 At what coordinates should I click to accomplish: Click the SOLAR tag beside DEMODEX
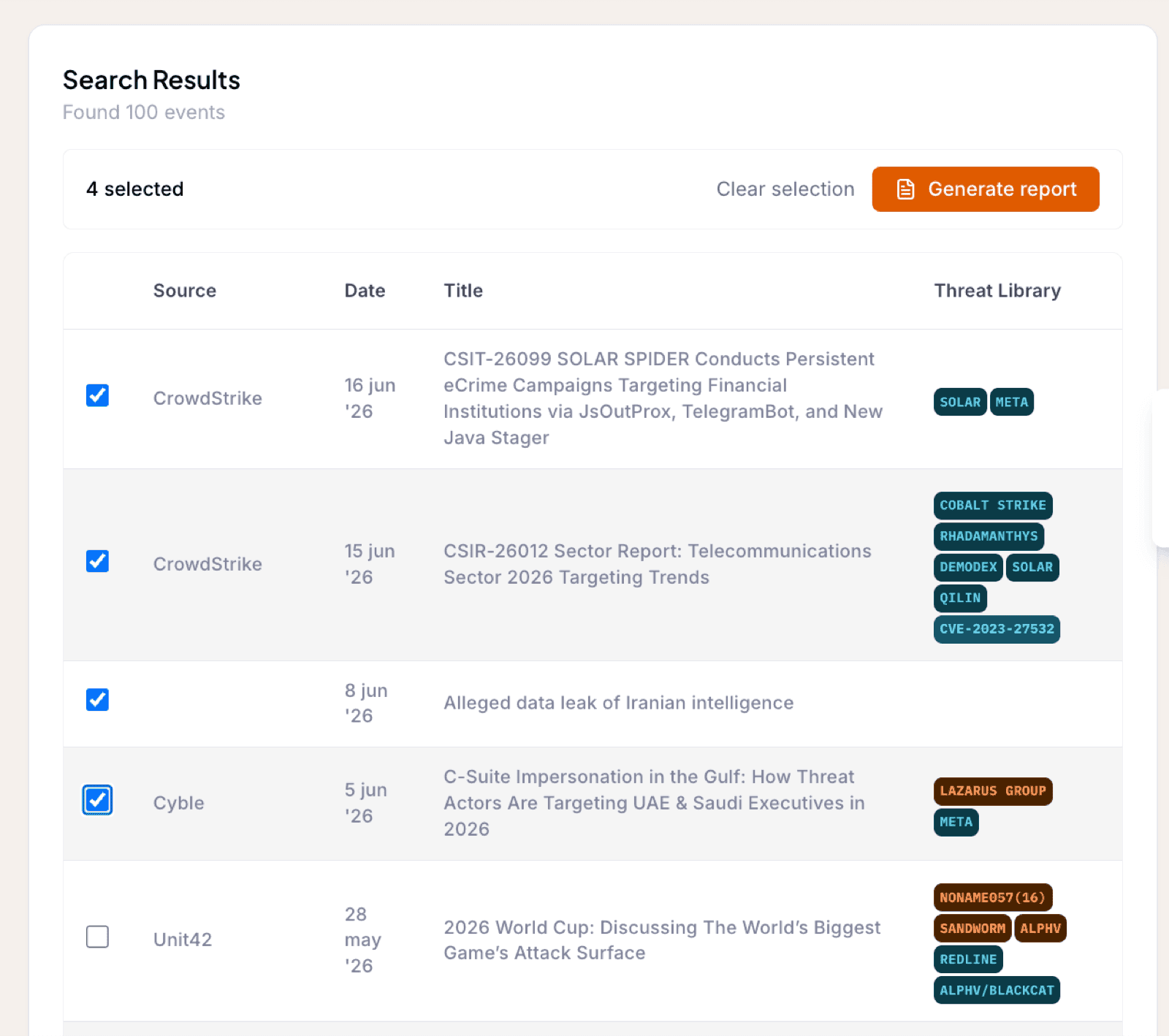pos(1032,567)
